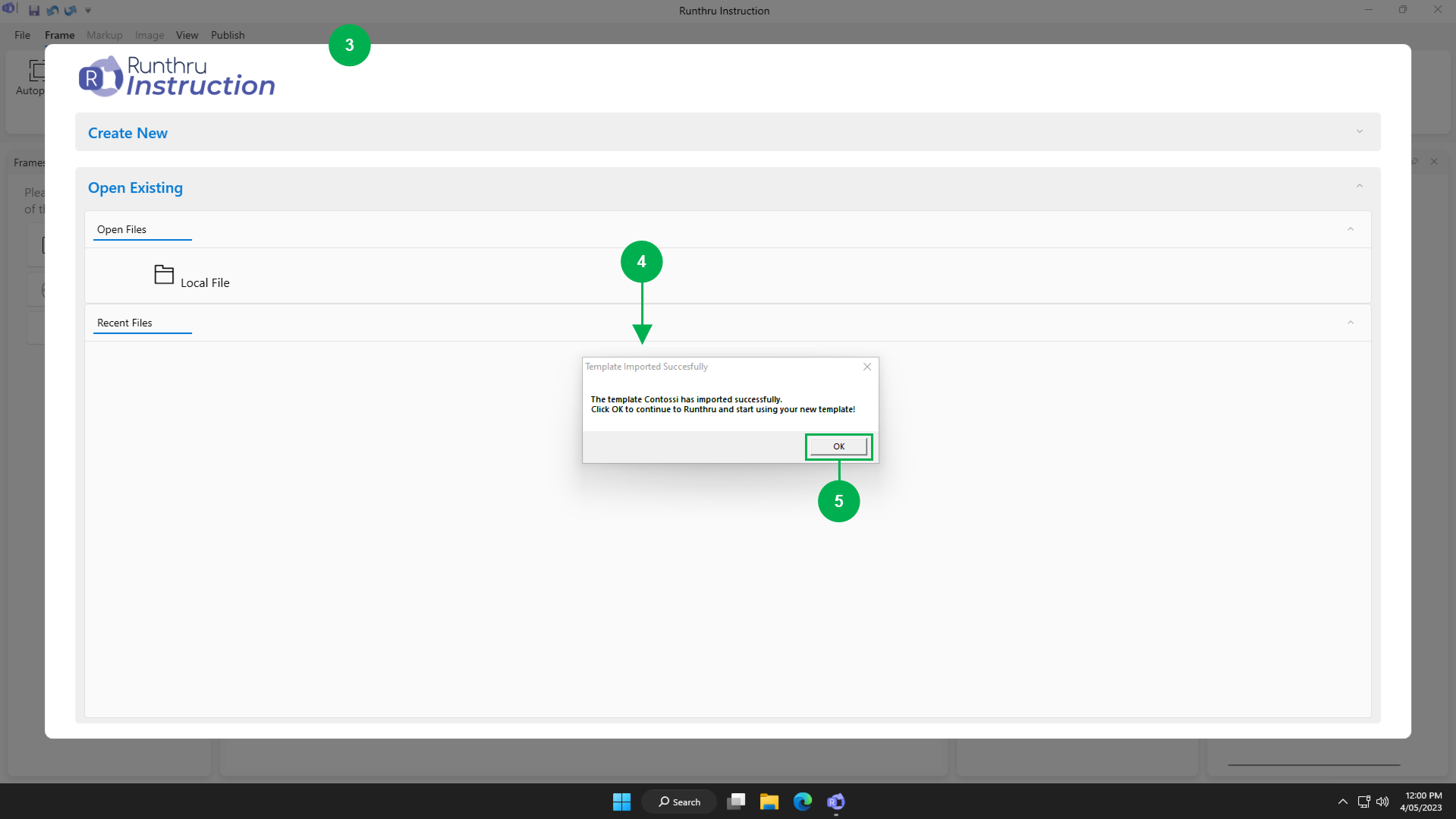
Task: Close the Template Imported Succesfully dialog
Action: pyautogui.click(x=867, y=367)
